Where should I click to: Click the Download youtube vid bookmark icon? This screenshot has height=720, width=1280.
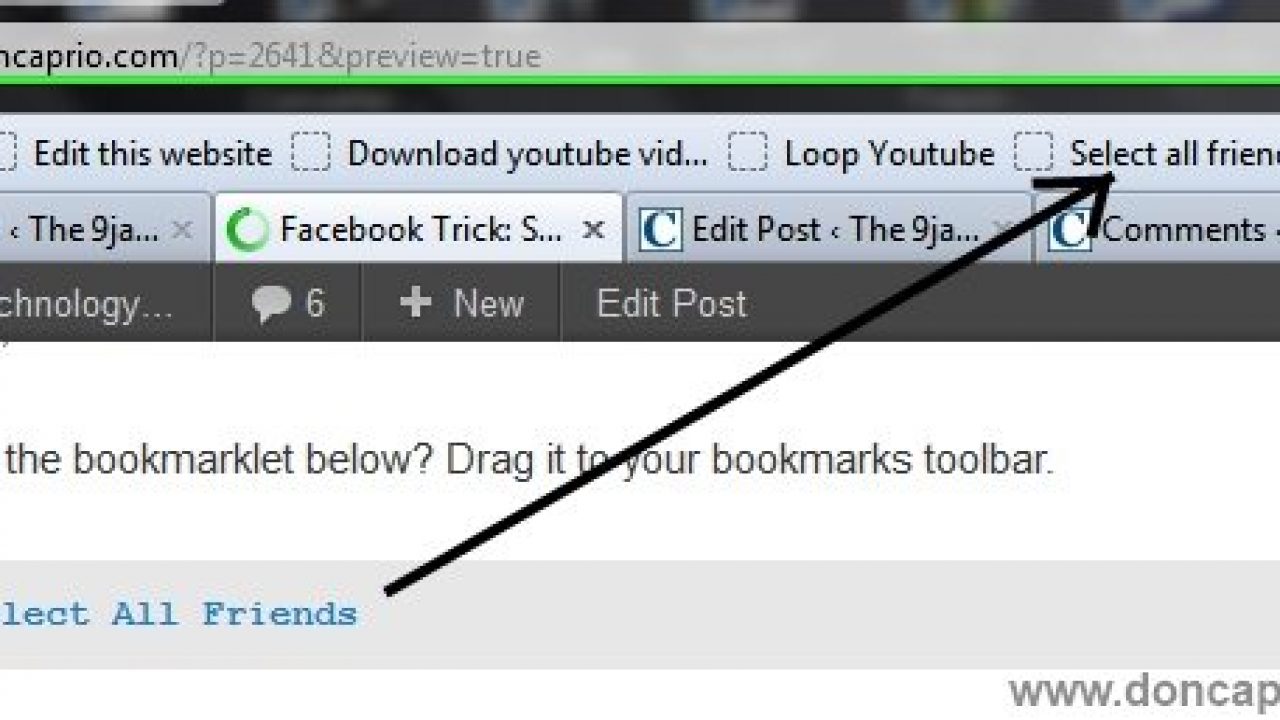(311, 153)
